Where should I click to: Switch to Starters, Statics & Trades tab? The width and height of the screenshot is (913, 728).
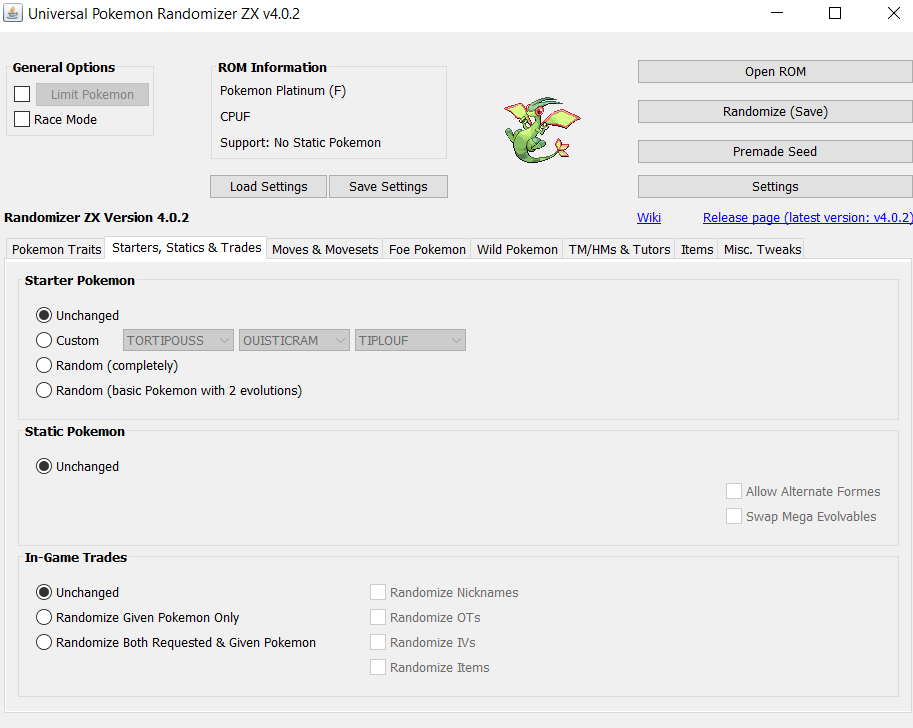(186, 248)
